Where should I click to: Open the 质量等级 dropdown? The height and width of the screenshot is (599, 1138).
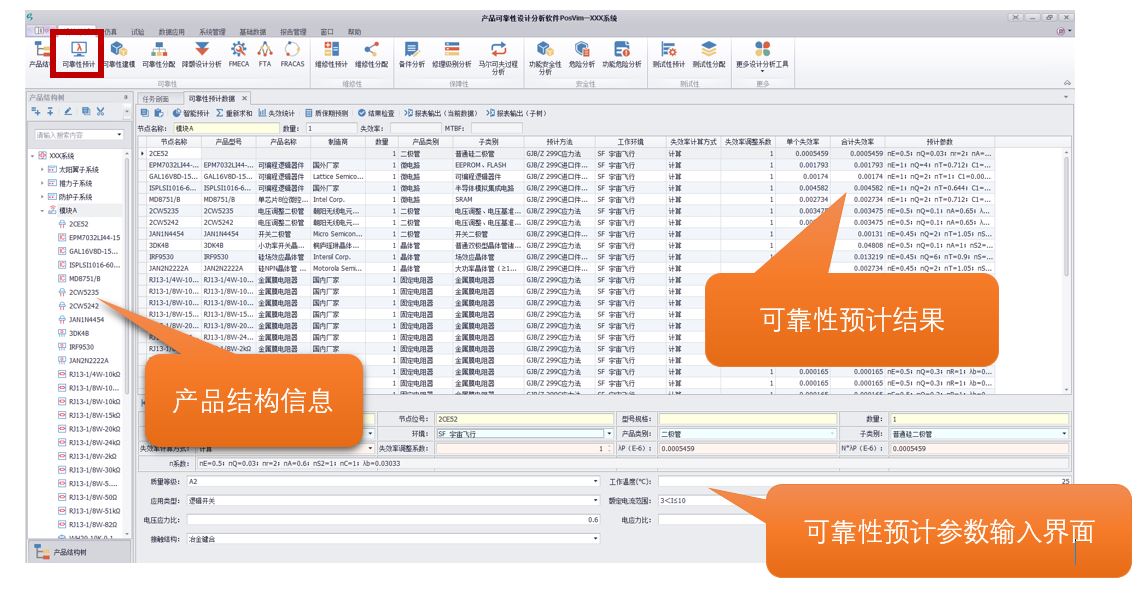596,481
